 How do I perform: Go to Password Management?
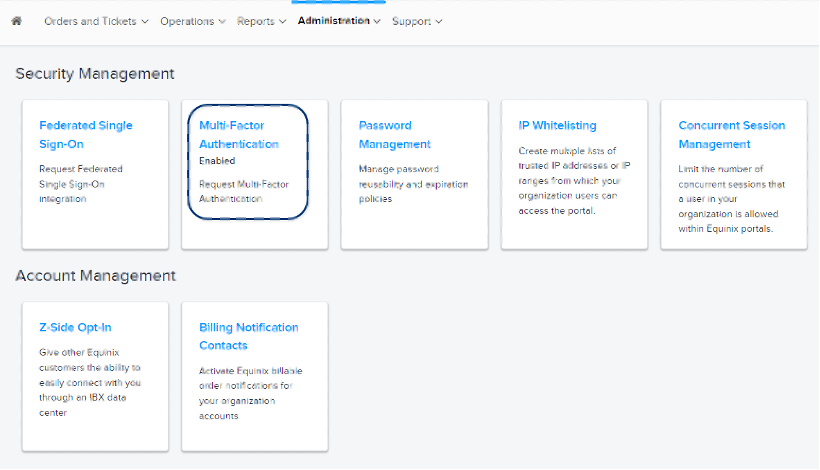(395, 134)
